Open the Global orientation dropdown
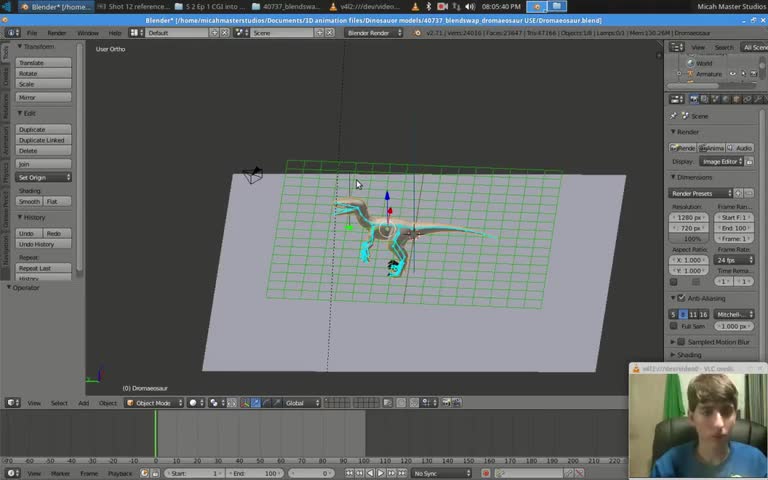The width and height of the screenshot is (768, 480). tap(302, 403)
